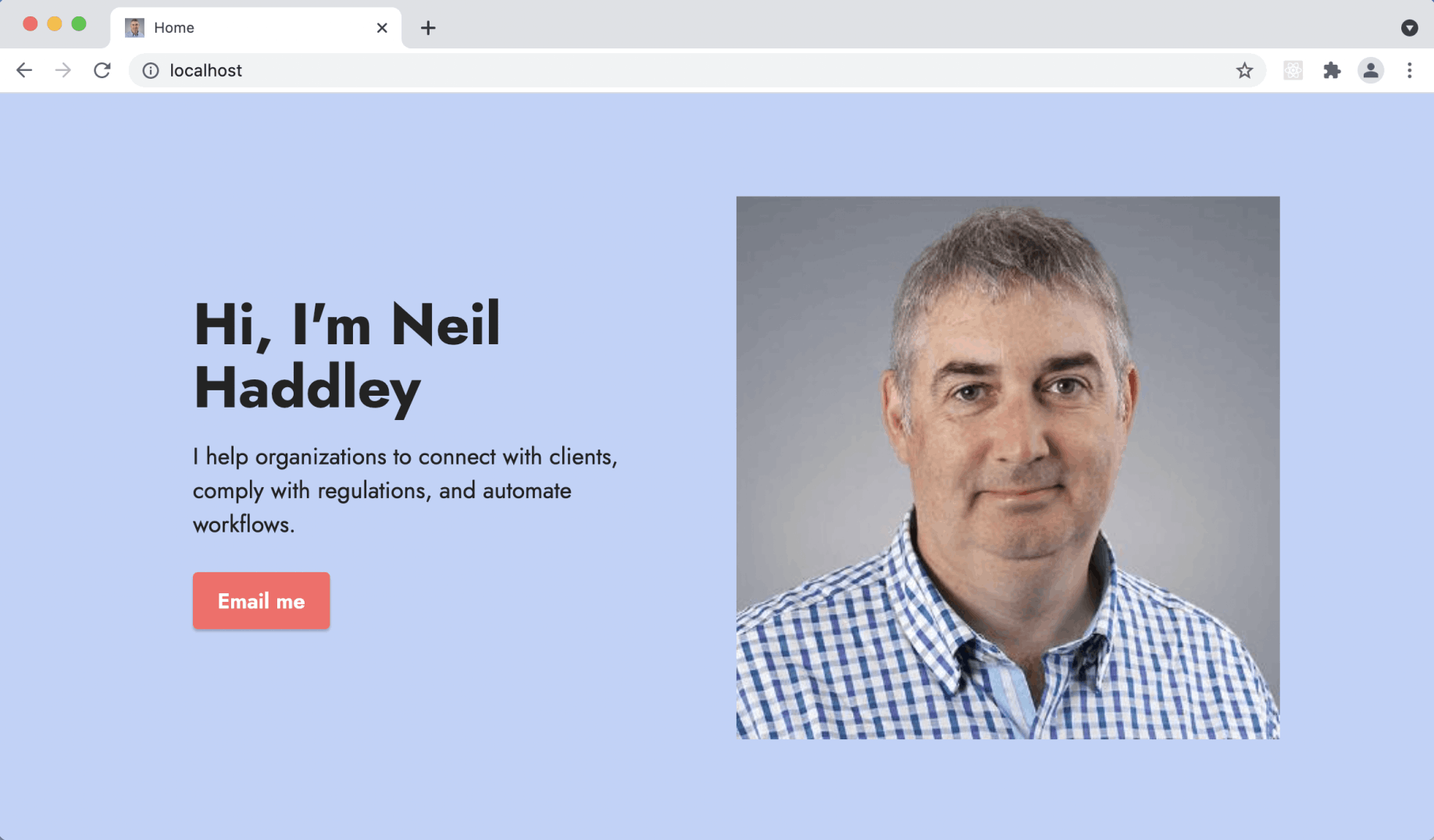The width and height of the screenshot is (1434, 840).
Task: Bookmark this page with the star
Action: (x=1244, y=71)
